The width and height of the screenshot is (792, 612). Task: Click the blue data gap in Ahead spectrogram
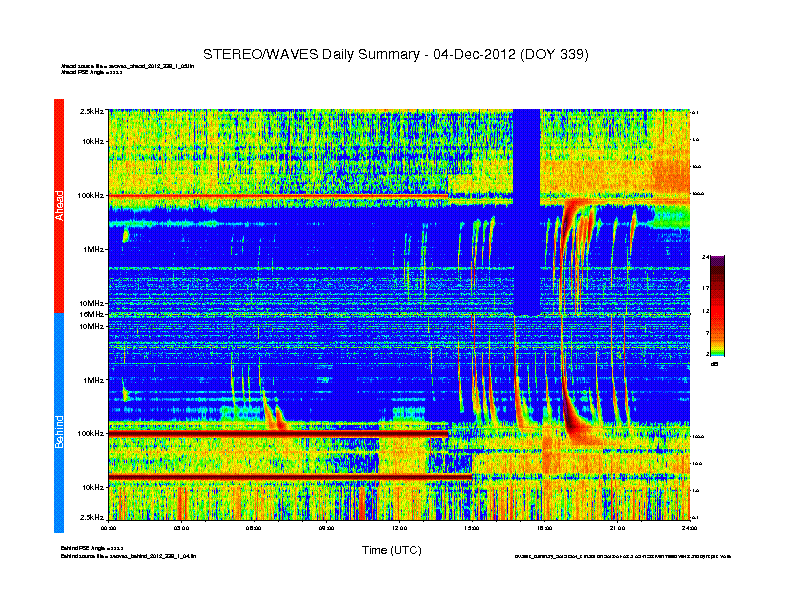pyautogui.click(x=526, y=210)
